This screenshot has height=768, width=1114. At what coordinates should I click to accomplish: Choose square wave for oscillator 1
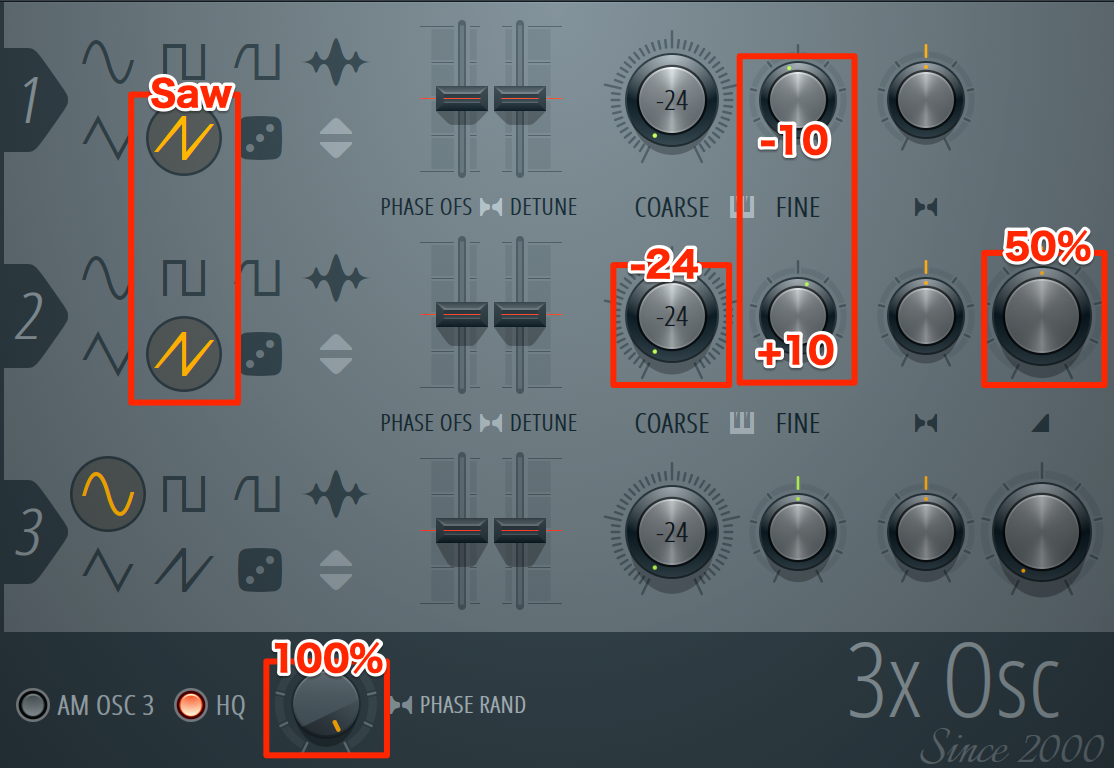pyautogui.click(x=184, y=62)
